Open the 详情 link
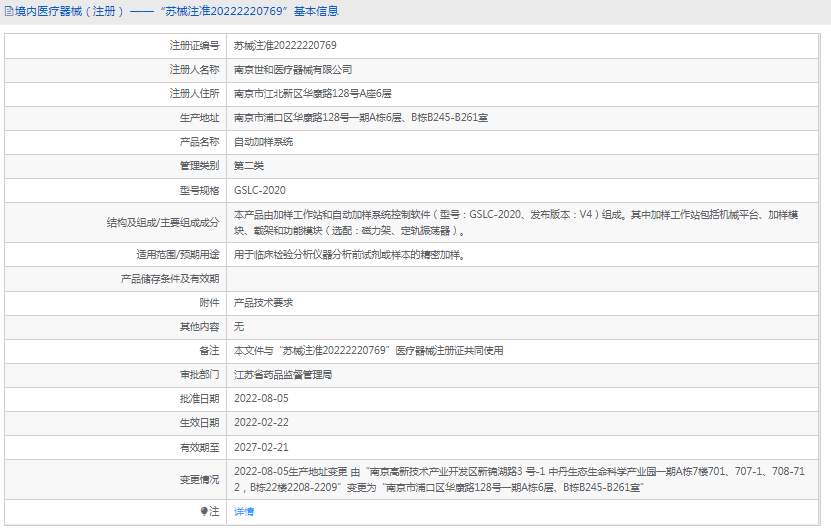Image resolution: width=831 pixels, height=531 pixels. tap(244, 511)
